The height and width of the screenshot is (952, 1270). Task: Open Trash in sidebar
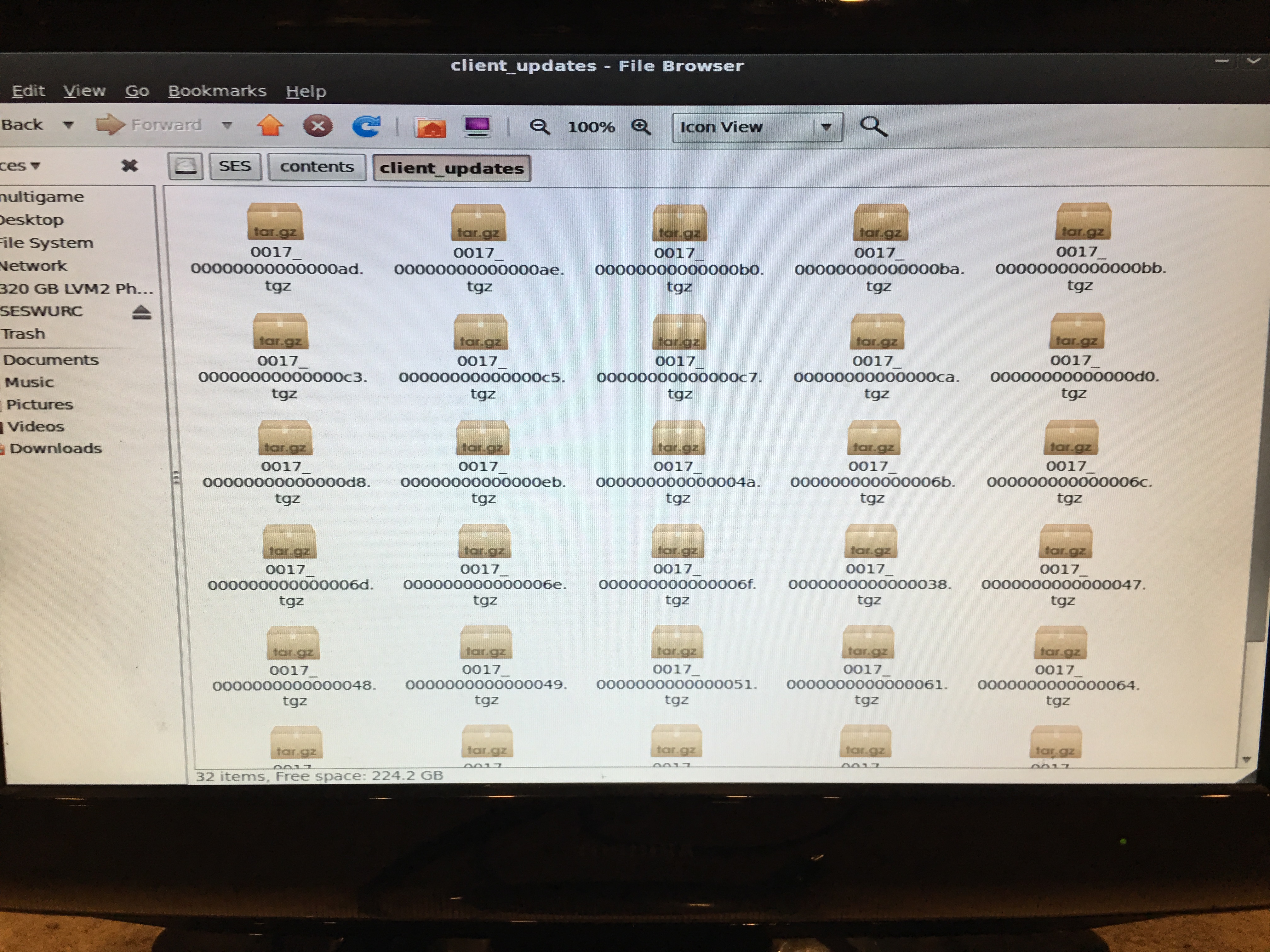[22, 334]
